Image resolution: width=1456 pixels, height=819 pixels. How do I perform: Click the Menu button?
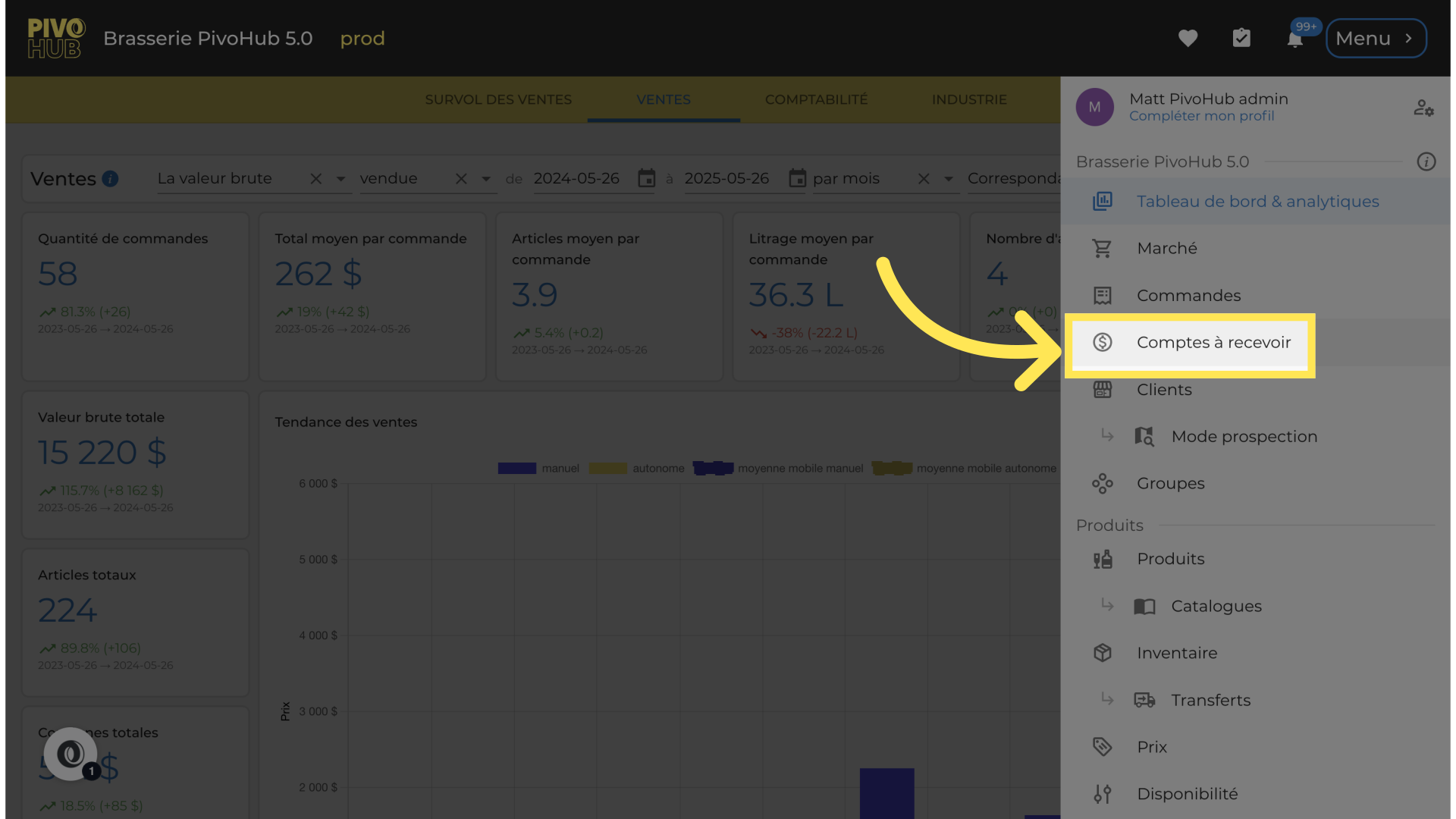[x=1375, y=38]
